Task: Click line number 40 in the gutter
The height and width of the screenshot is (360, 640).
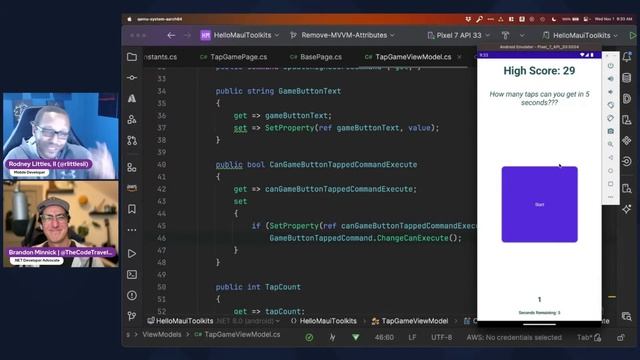Action: [x=162, y=164]
